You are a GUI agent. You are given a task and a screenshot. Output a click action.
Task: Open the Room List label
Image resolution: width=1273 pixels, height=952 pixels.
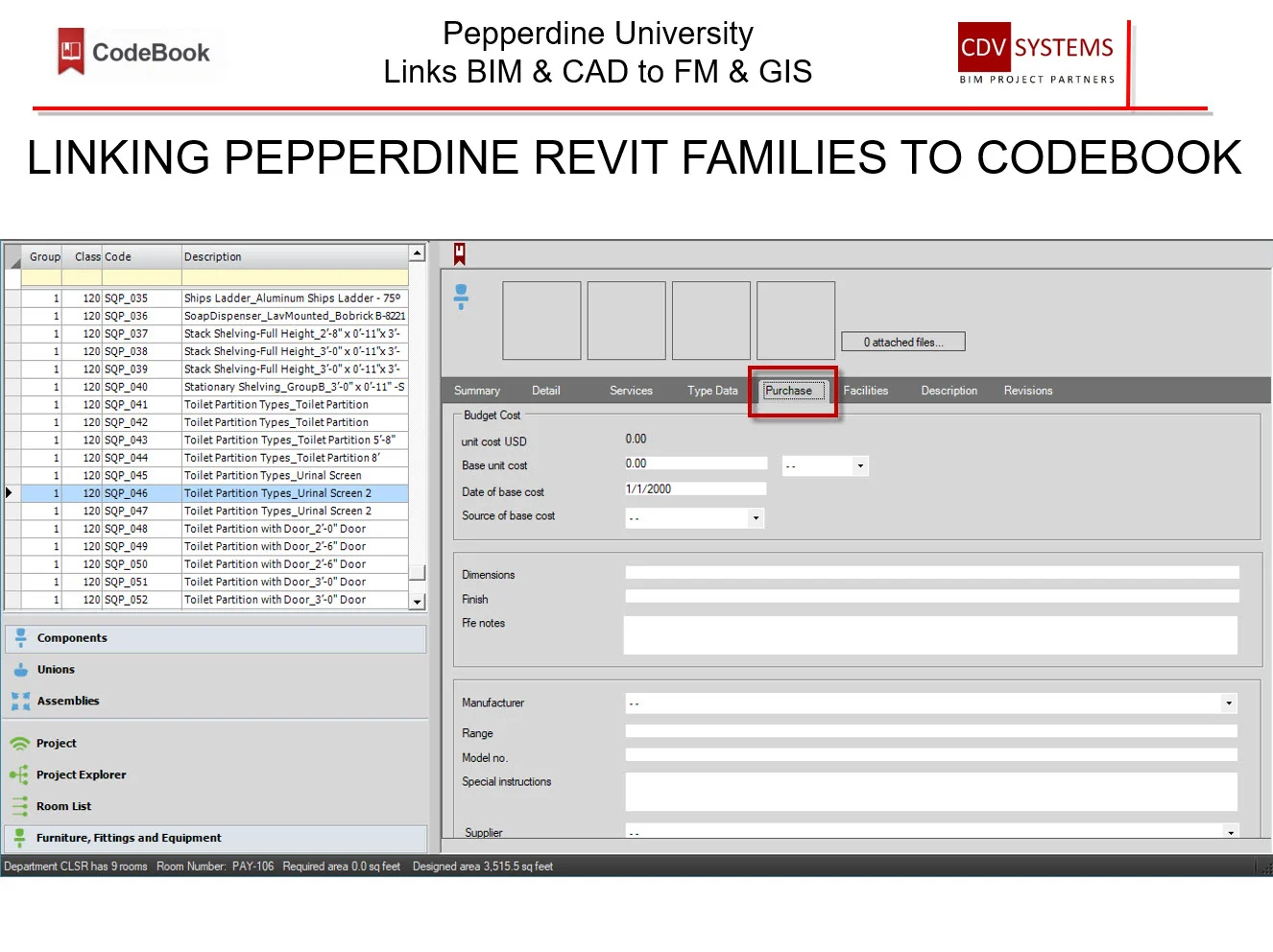63,806
